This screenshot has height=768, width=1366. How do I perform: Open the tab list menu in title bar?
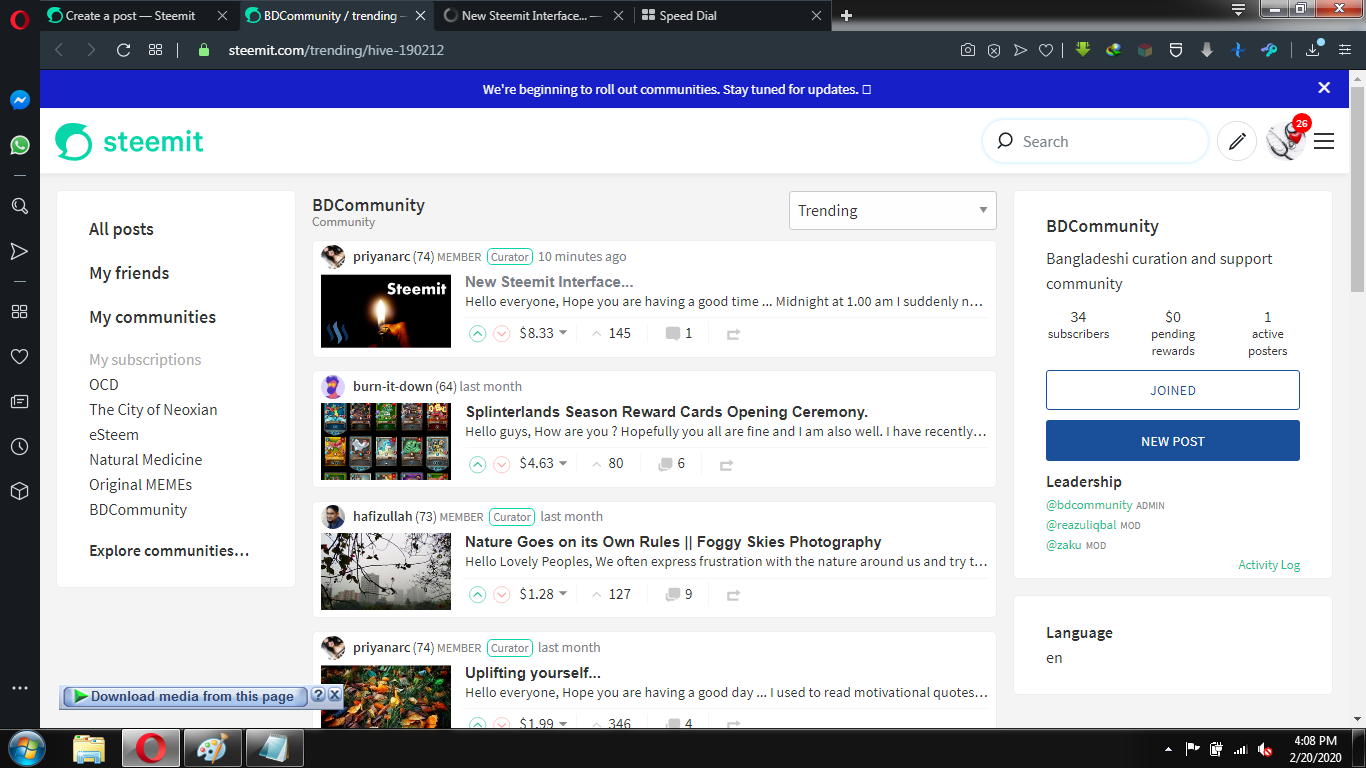1238,10
